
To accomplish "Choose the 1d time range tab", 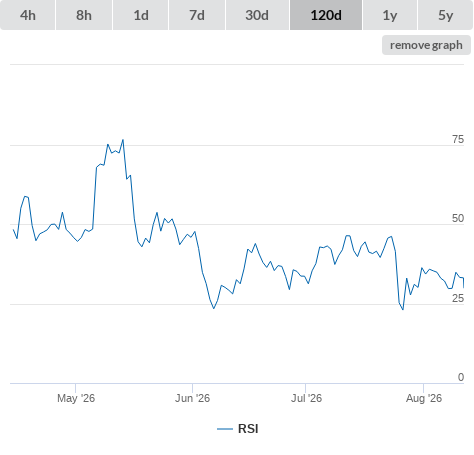I will [141, 15].
